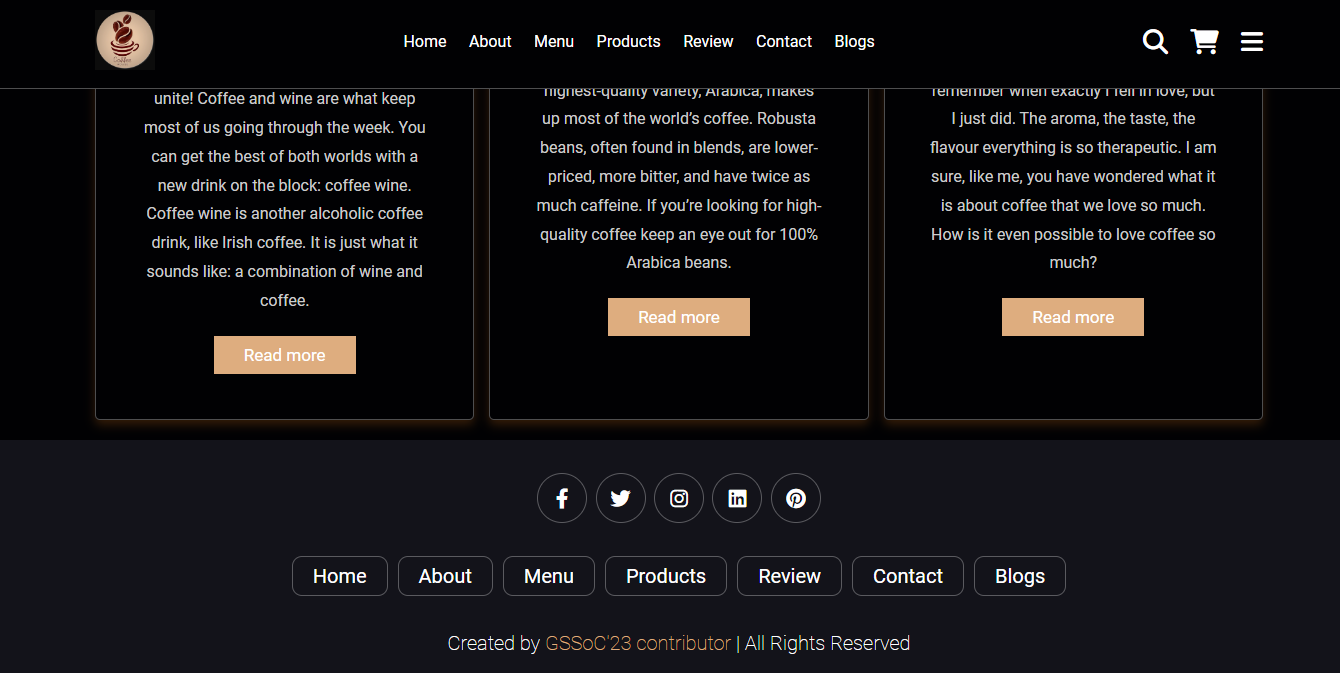Open the Review page from the navbar

click(708, 41)
